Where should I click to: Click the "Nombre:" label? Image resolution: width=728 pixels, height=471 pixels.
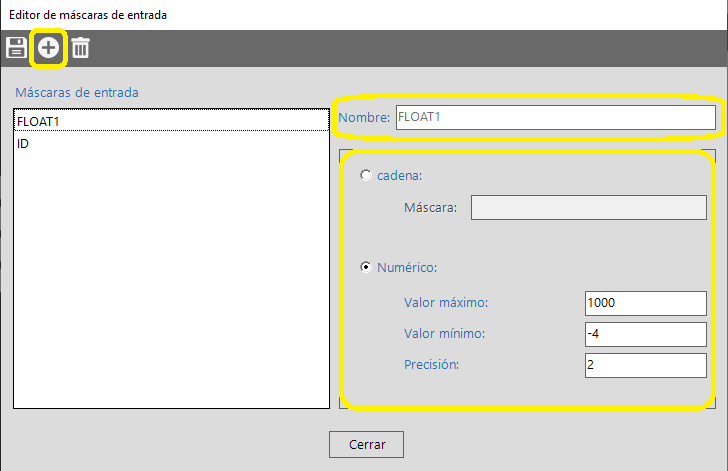[364, 118]
